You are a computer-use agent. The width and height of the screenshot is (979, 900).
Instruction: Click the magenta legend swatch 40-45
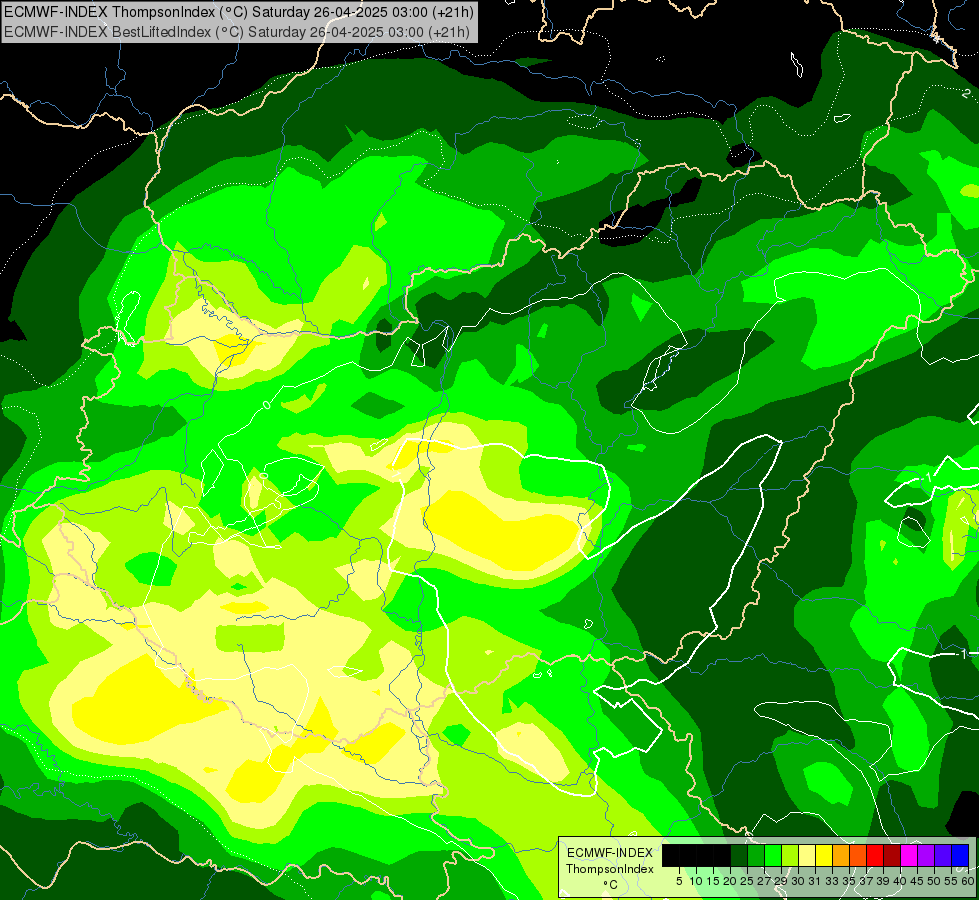(909, 855)
